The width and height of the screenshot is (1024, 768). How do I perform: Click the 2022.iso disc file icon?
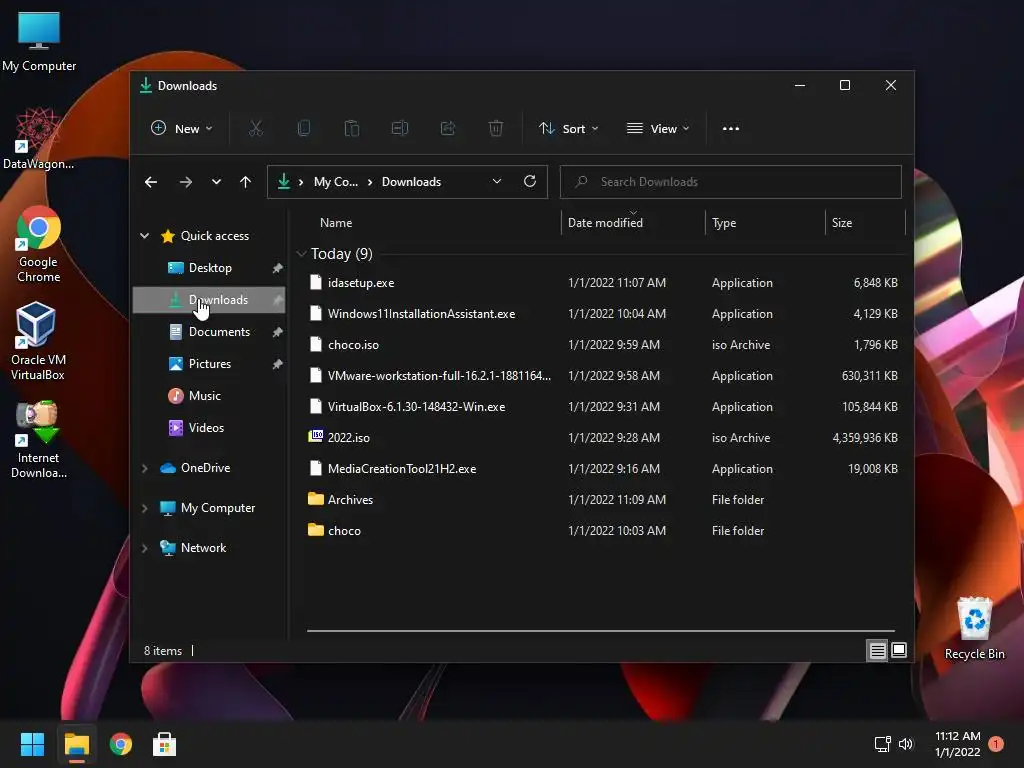click(x=315, y=436)
